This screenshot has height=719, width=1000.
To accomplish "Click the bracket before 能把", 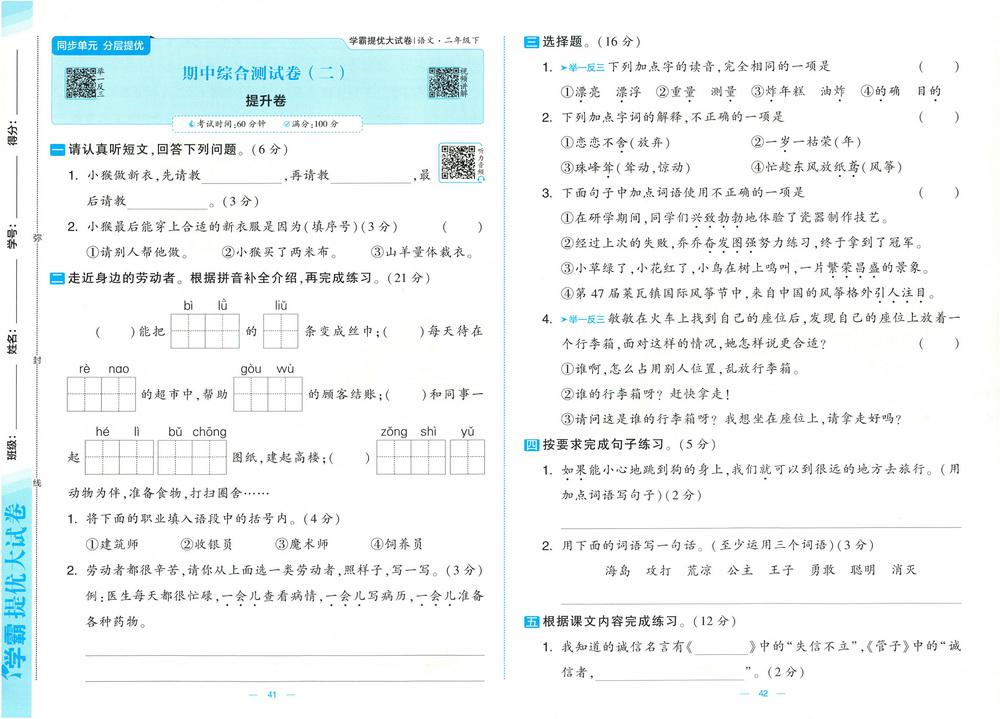I will [115, 332].
